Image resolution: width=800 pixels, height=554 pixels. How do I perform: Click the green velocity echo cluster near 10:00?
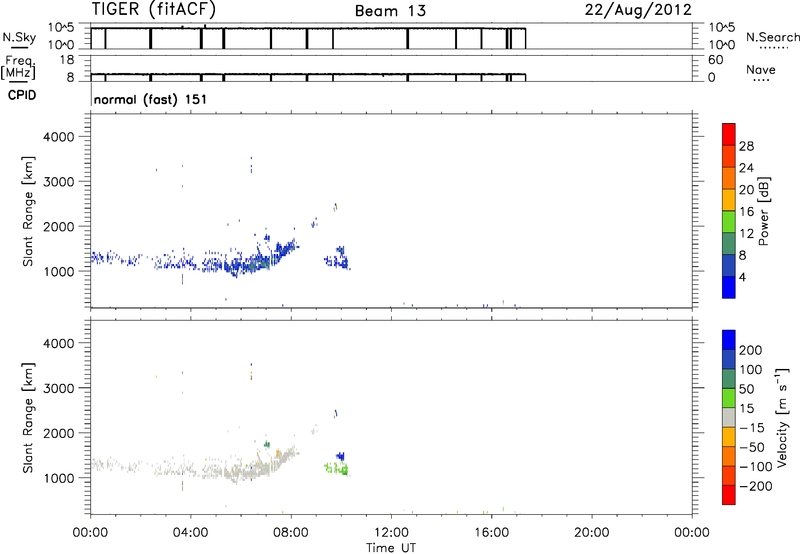[337, 468]
